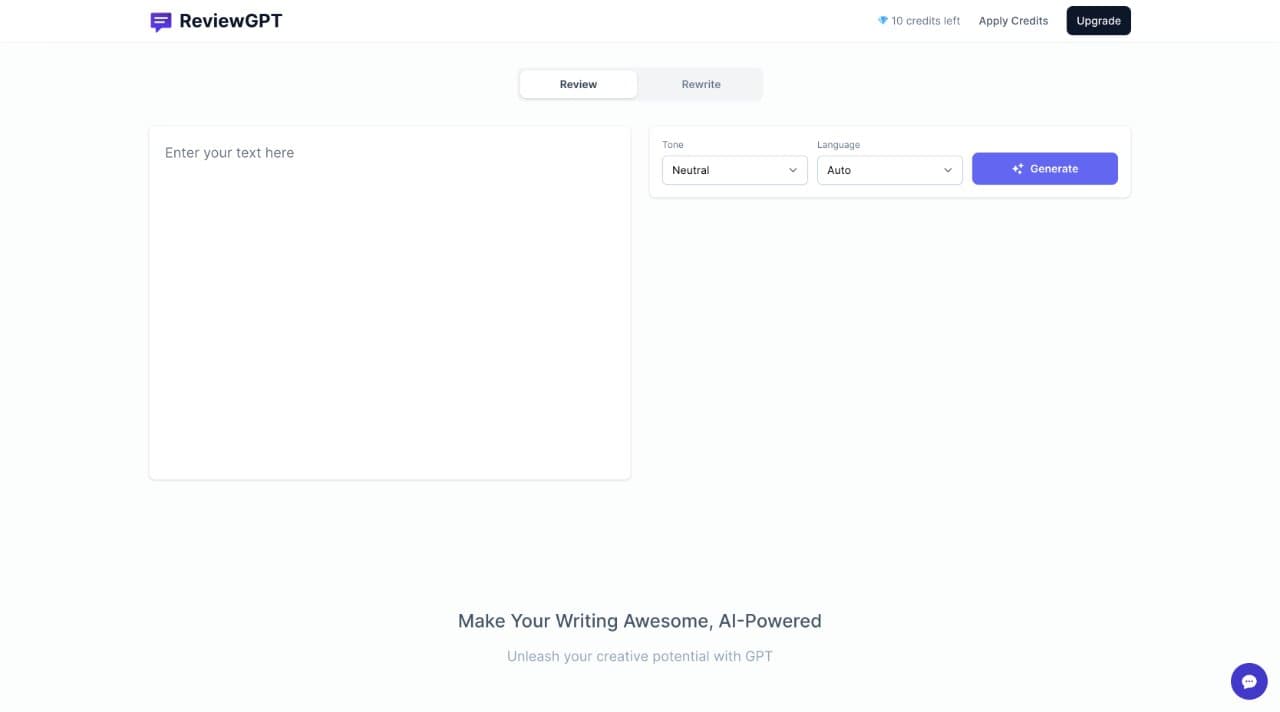This screenshot has height=712, width=1280.
Task: Open the Language dropdown set to Auto
Action: (x=890, y=170)
